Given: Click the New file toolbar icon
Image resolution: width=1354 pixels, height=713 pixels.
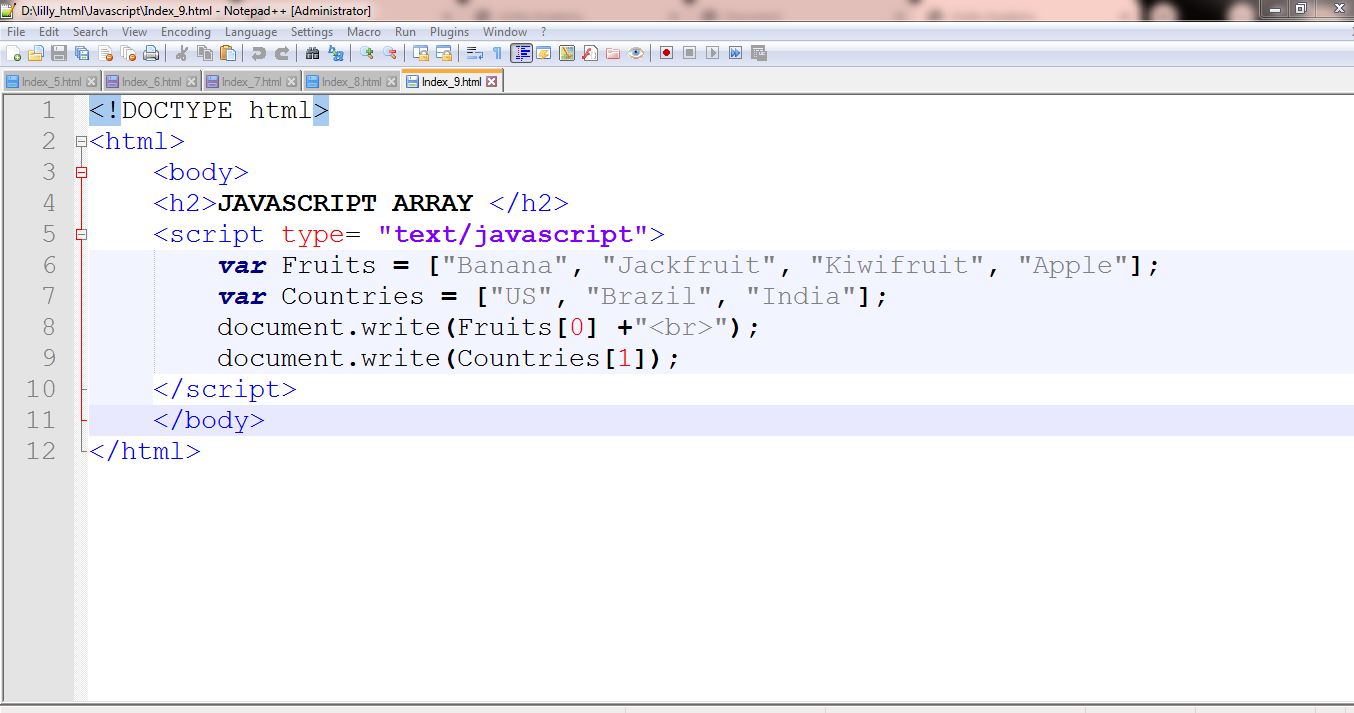Looking at the screenshot, I should pos(14,53).
